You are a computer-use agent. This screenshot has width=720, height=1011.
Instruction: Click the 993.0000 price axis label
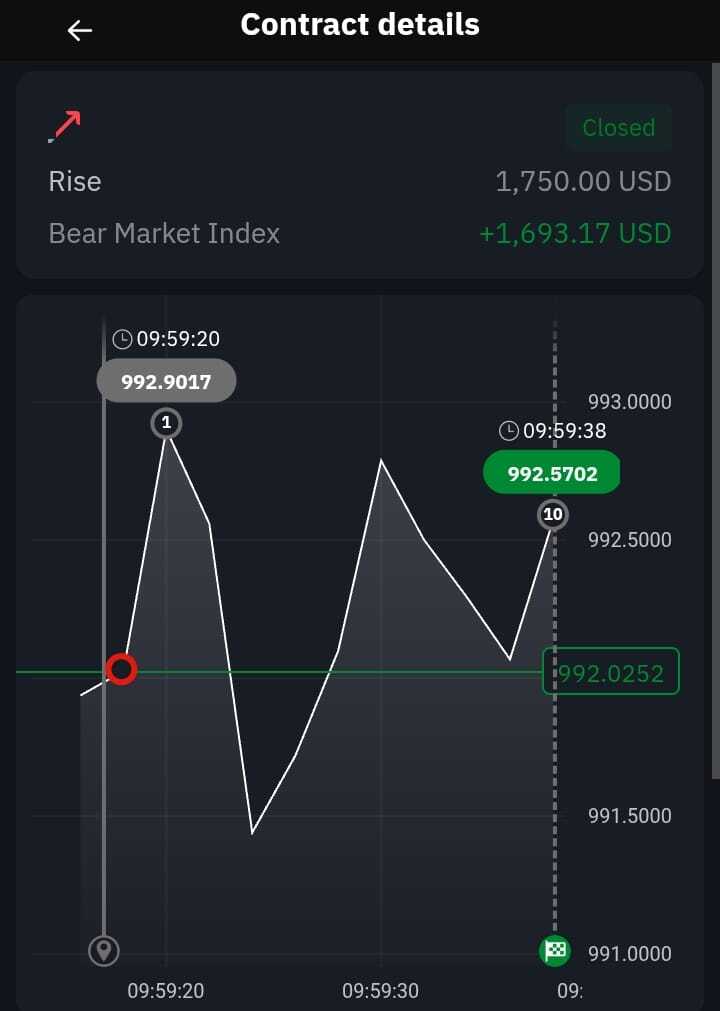tap(629, 402)
